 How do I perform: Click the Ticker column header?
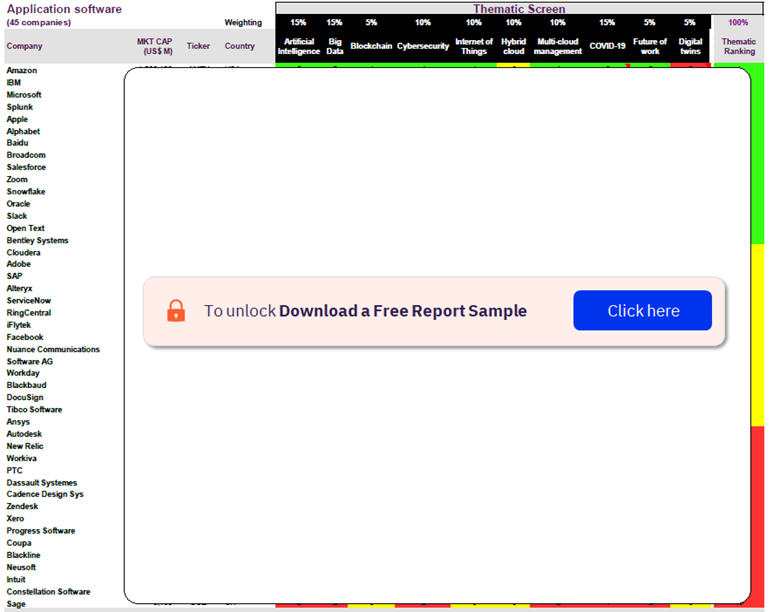[198, 46]
